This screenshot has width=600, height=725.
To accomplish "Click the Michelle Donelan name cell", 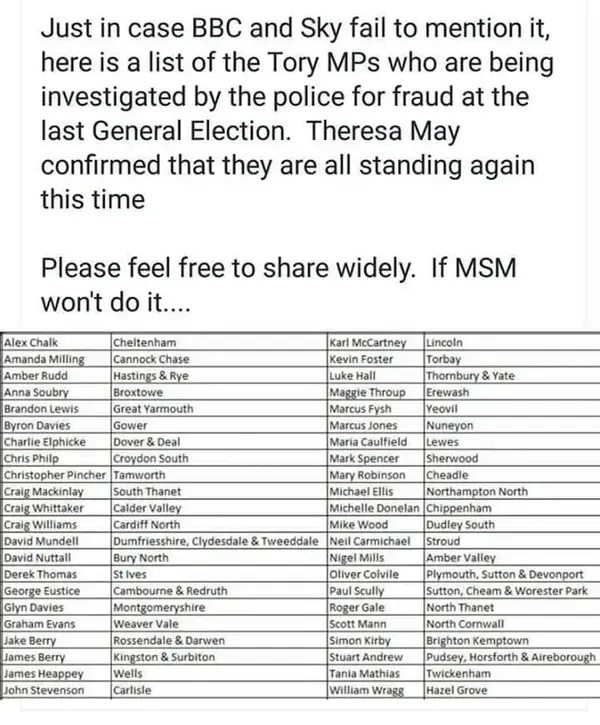I will (375, 508).
